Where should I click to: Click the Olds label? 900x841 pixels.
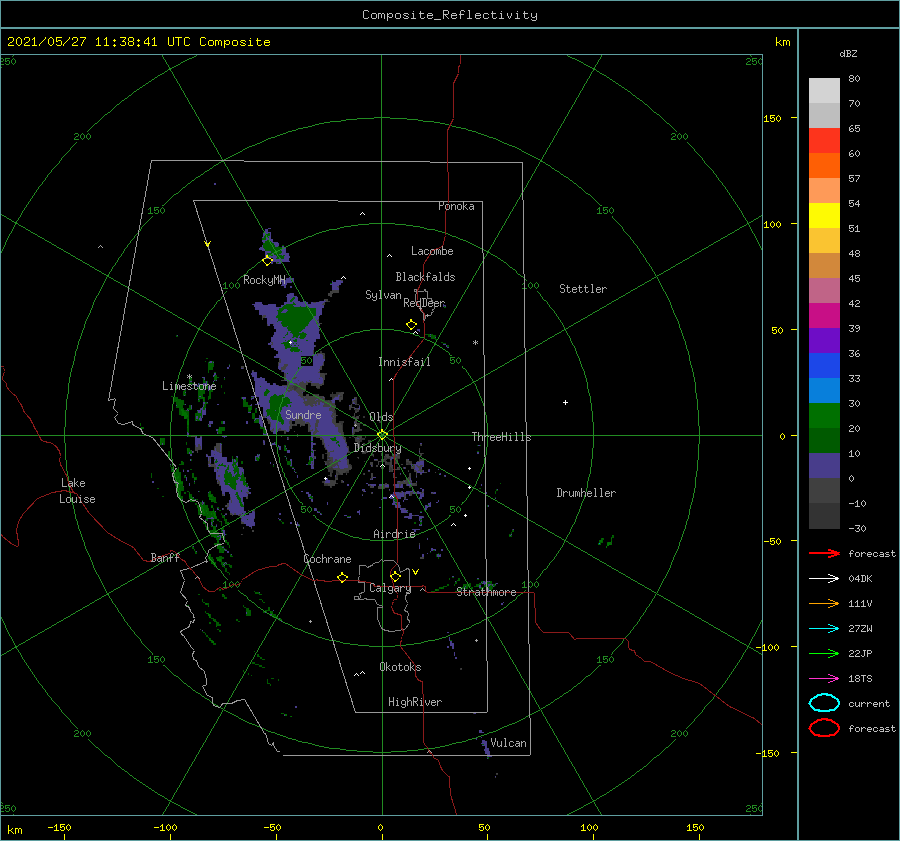(x=381, y=417)
